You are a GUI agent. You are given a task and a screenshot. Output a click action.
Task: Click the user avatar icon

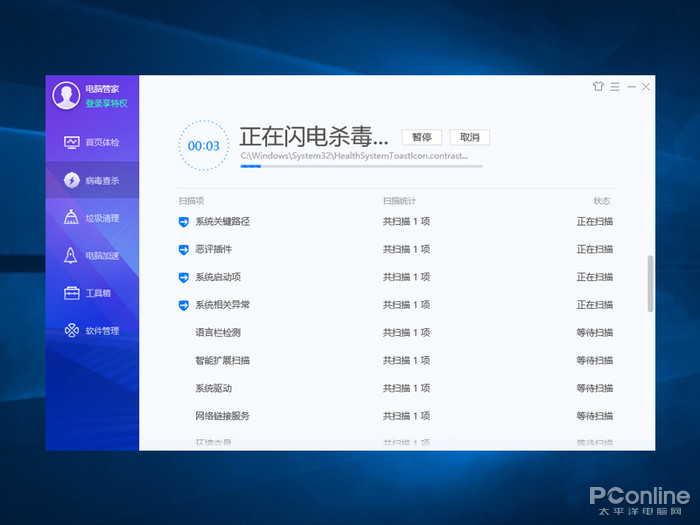pos(66,95)
